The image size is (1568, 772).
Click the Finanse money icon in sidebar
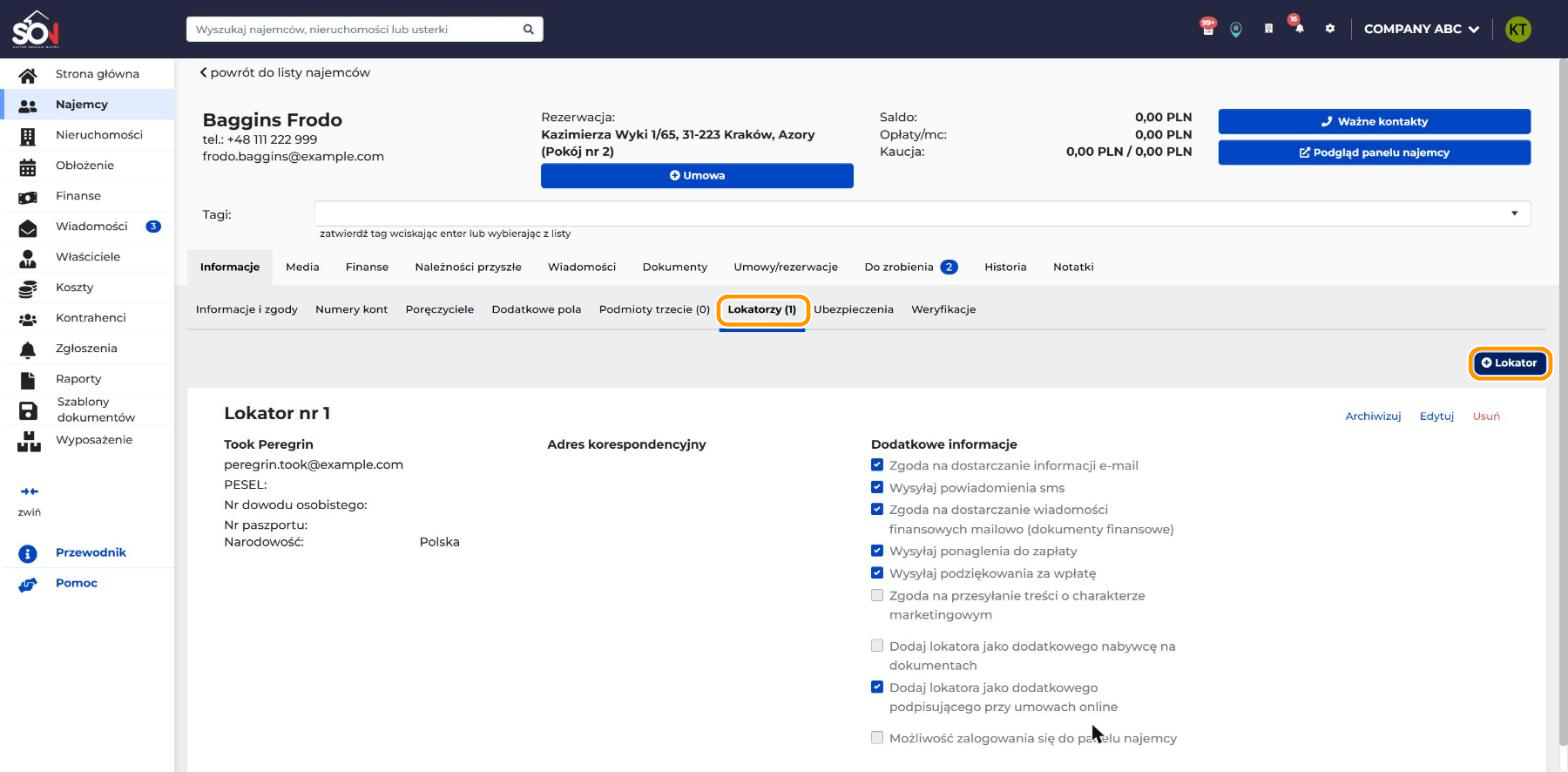point(28,197)
